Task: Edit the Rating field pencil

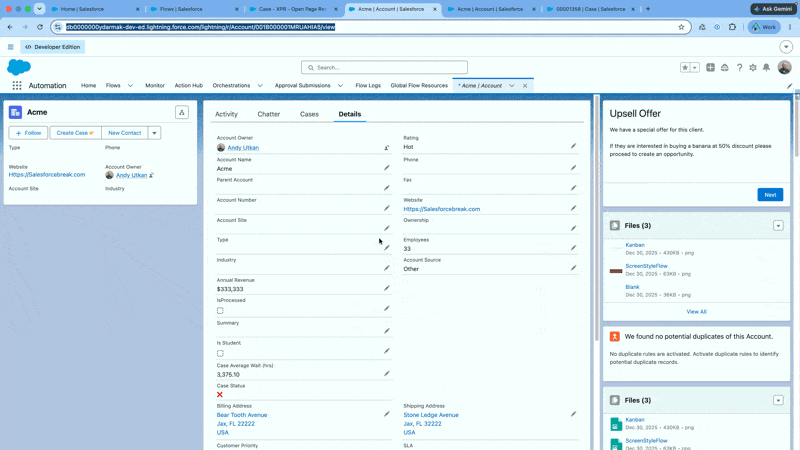Action: (573, 146)
